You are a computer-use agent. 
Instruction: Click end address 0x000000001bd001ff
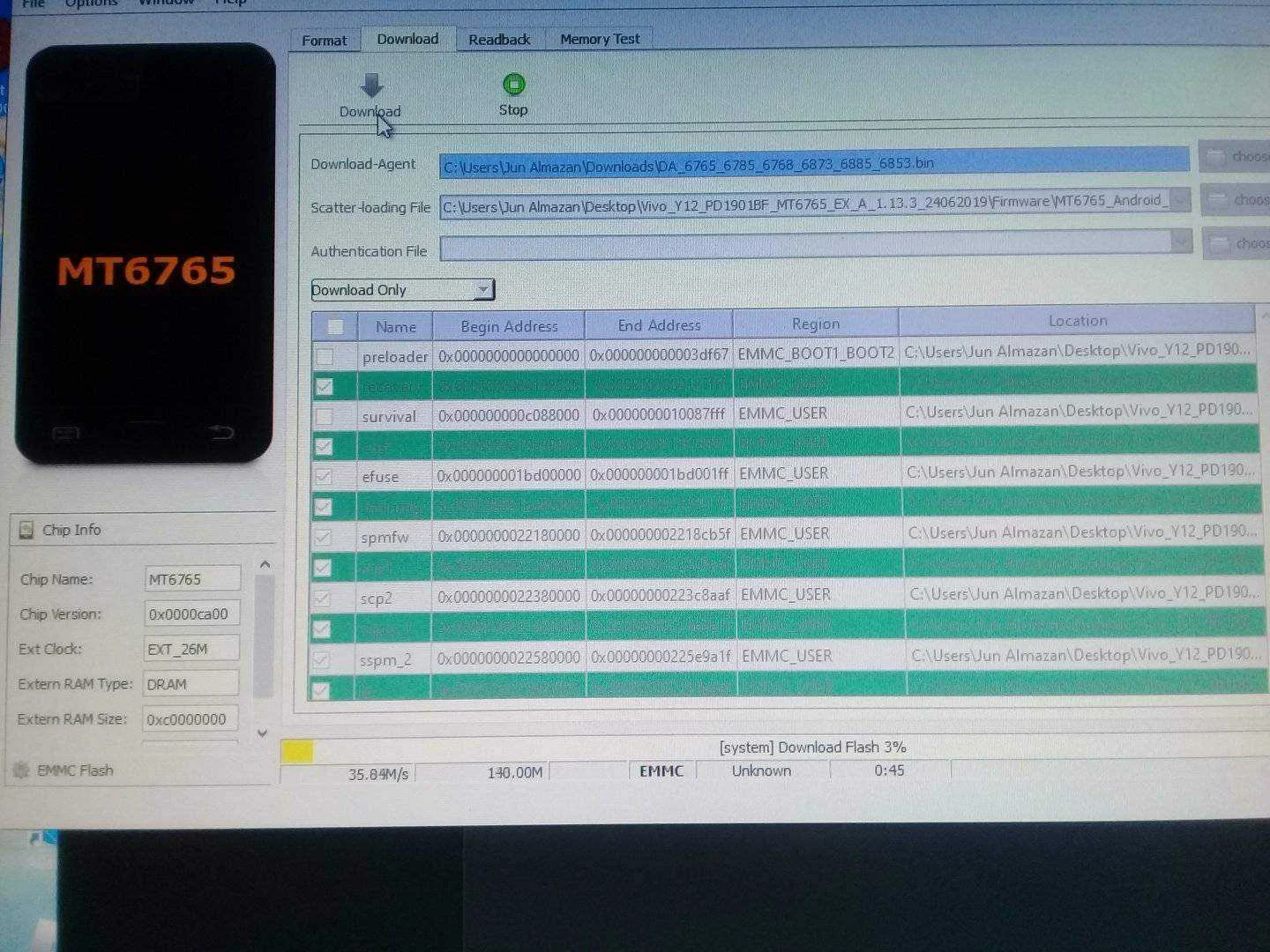click(x=660, y=474)
